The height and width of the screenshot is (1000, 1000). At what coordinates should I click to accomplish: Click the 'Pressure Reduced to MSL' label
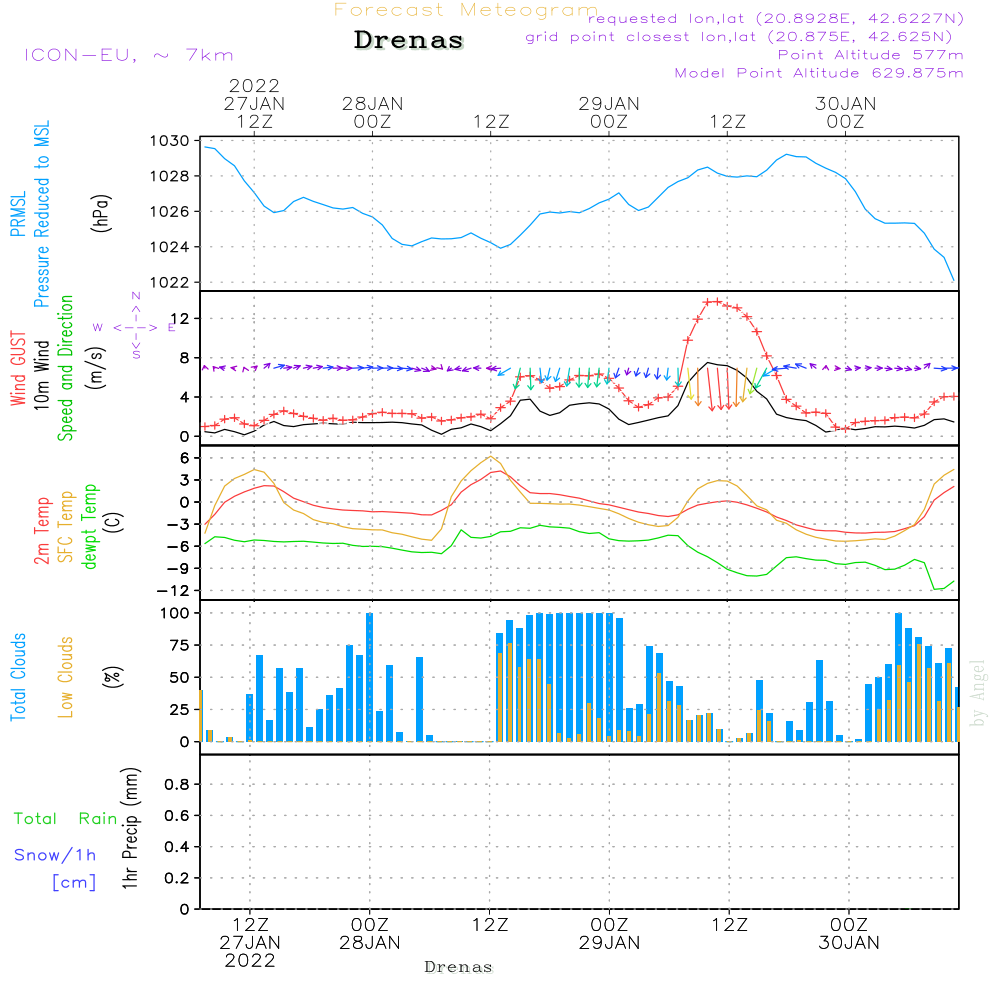click(x=41, y=214)
